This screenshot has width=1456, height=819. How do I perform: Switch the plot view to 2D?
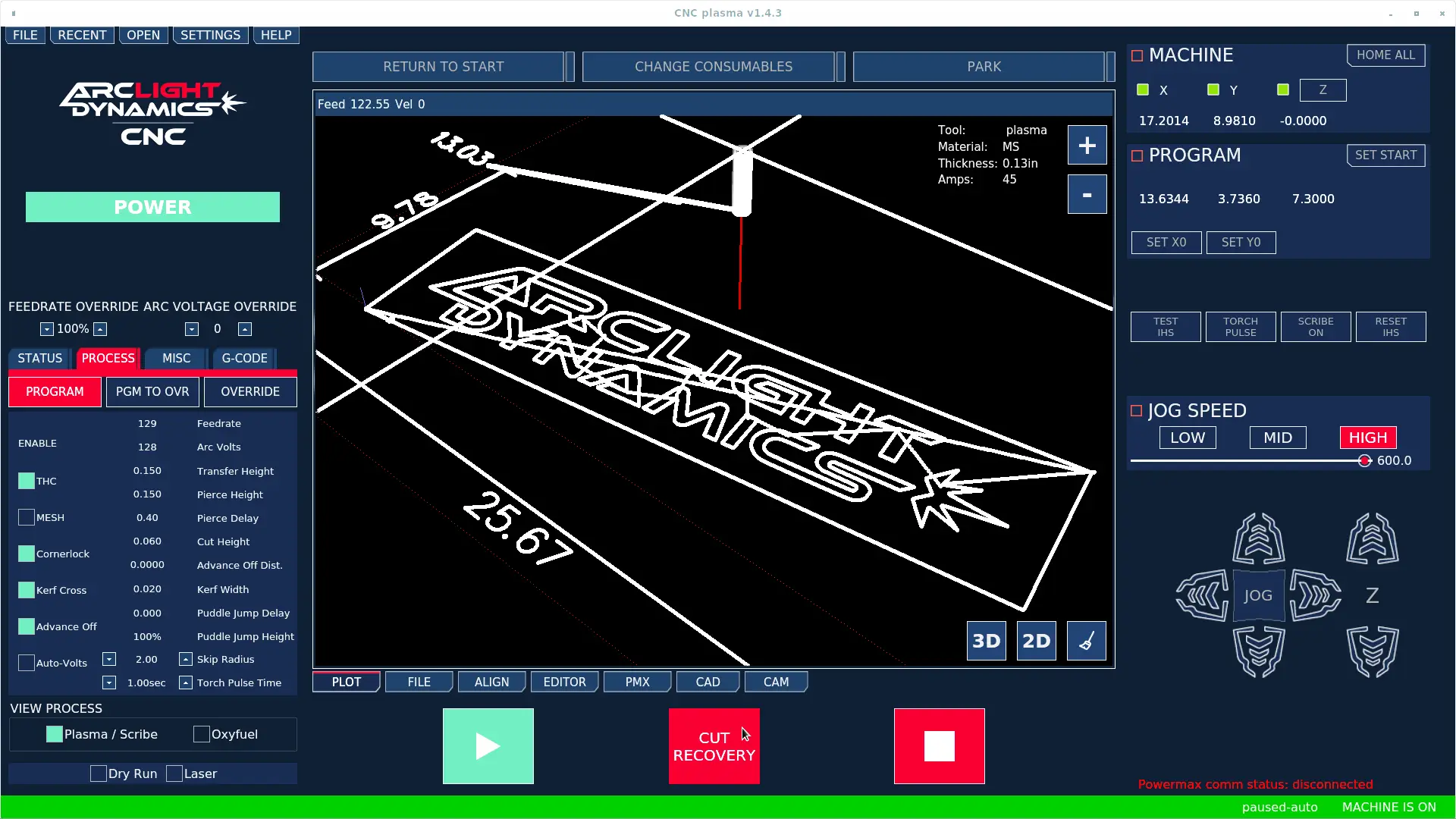point(1036,641)
